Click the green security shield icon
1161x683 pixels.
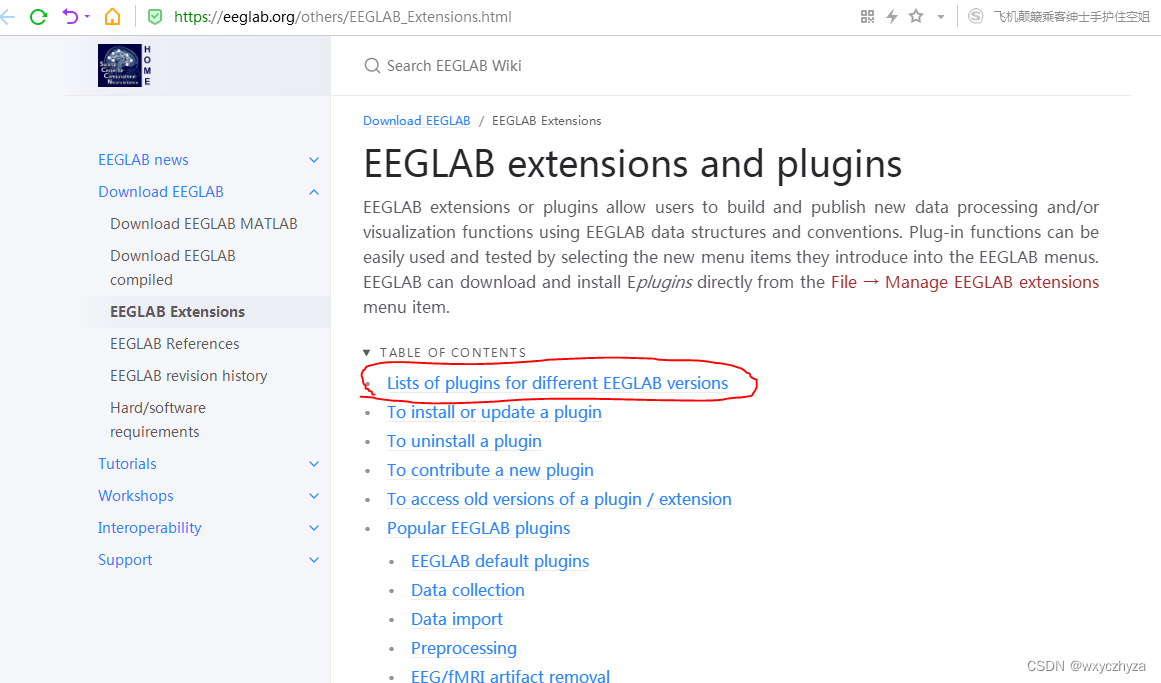(x=155, y=16)
